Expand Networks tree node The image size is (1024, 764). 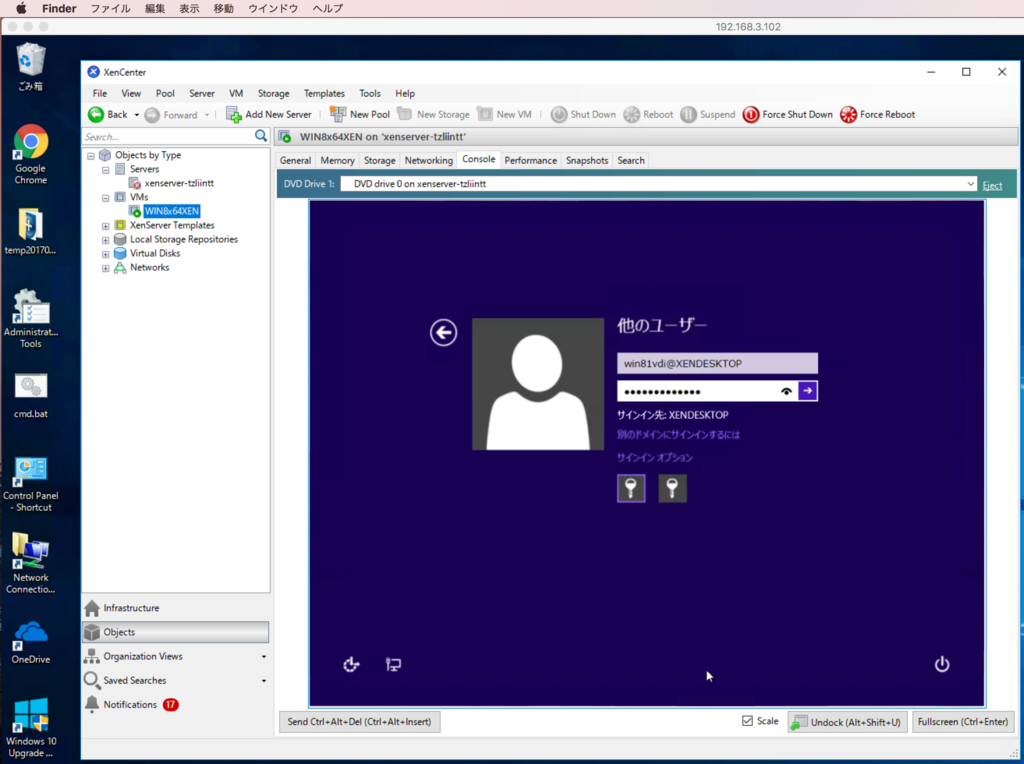[105, 268]
